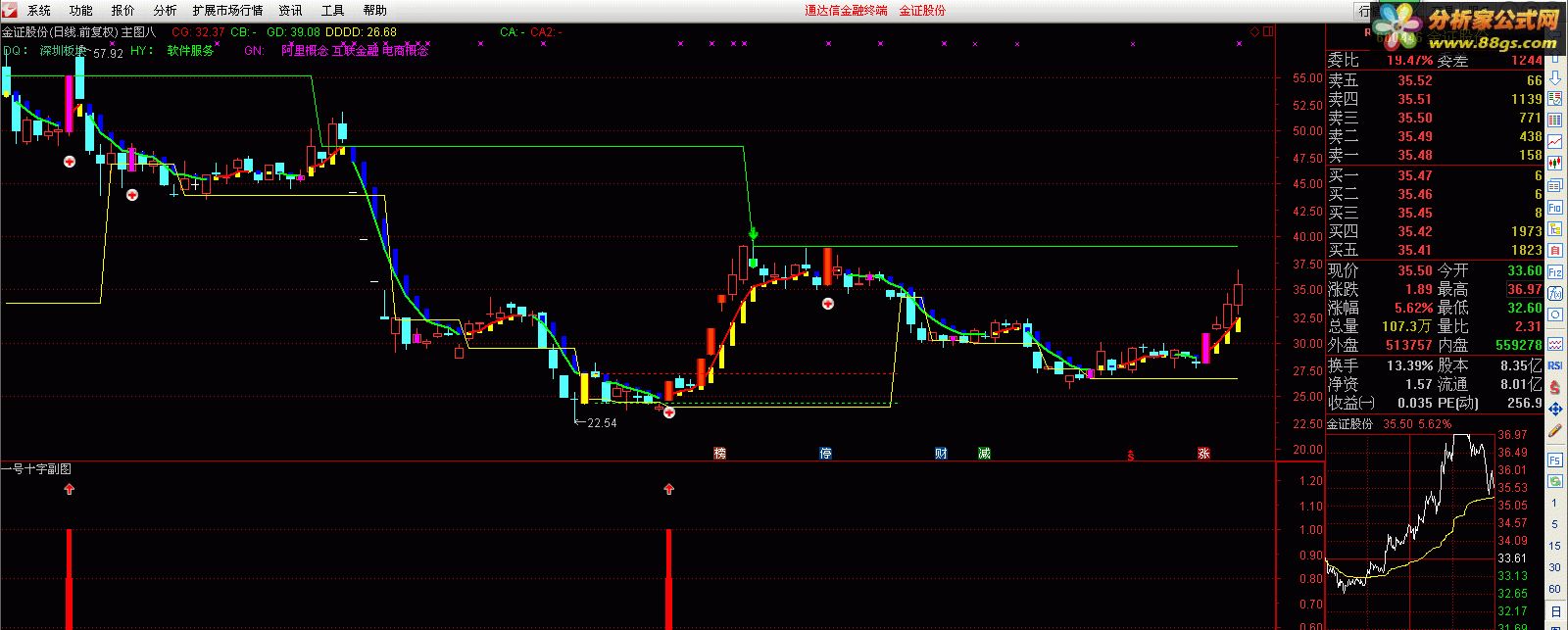Click the 停 marker below the chart
This screenshot has height=630, width=1568.
click(x=825, y=453)
